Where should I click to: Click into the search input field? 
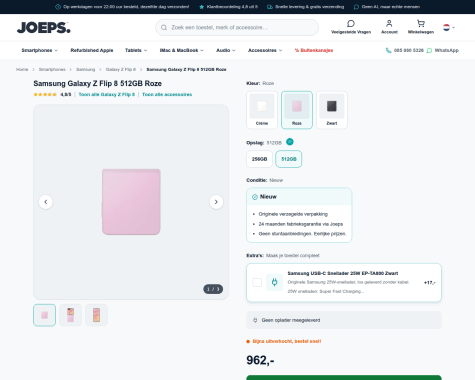coord(237,27)
